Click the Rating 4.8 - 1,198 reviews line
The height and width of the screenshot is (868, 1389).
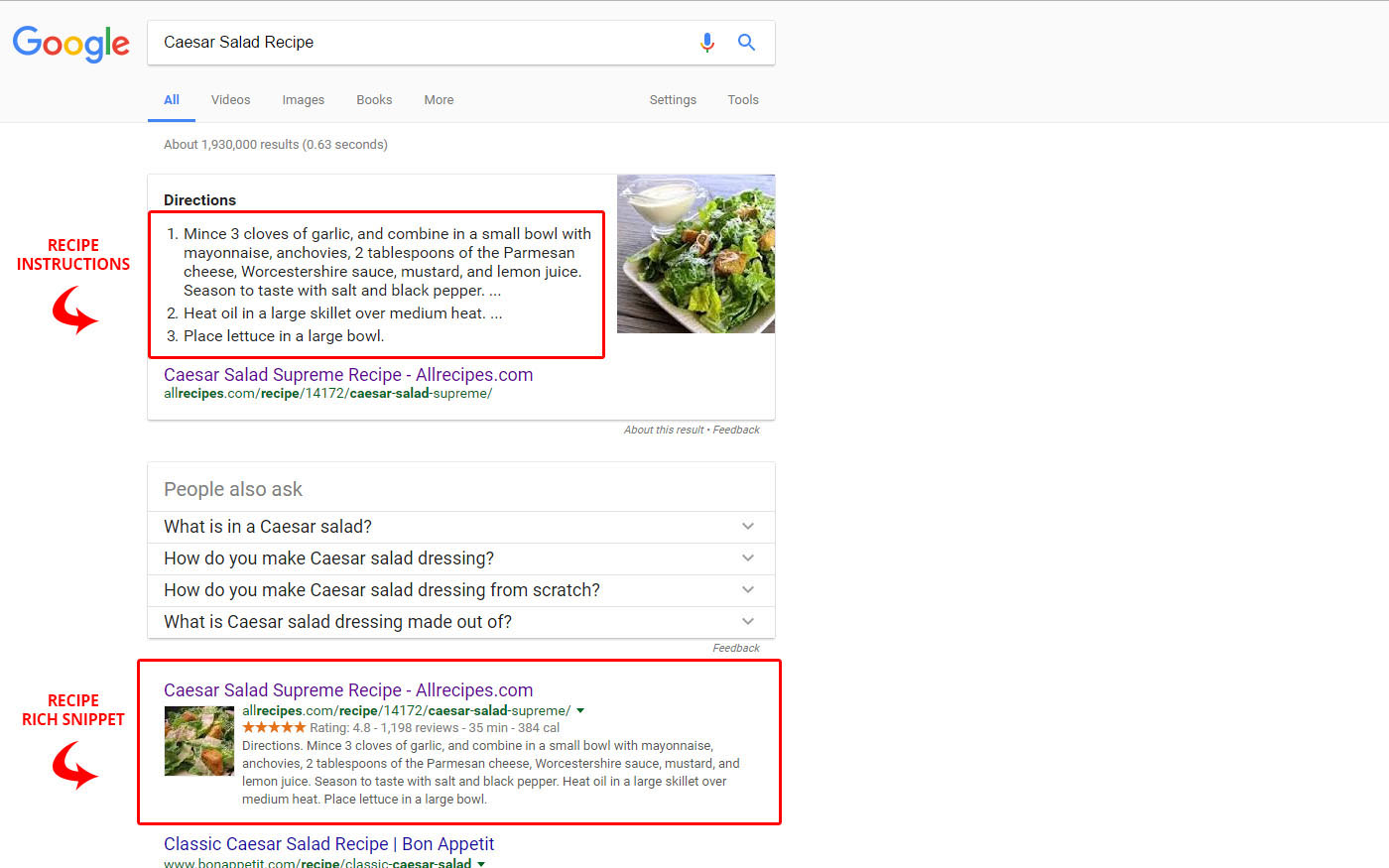[x=401, y=728]
